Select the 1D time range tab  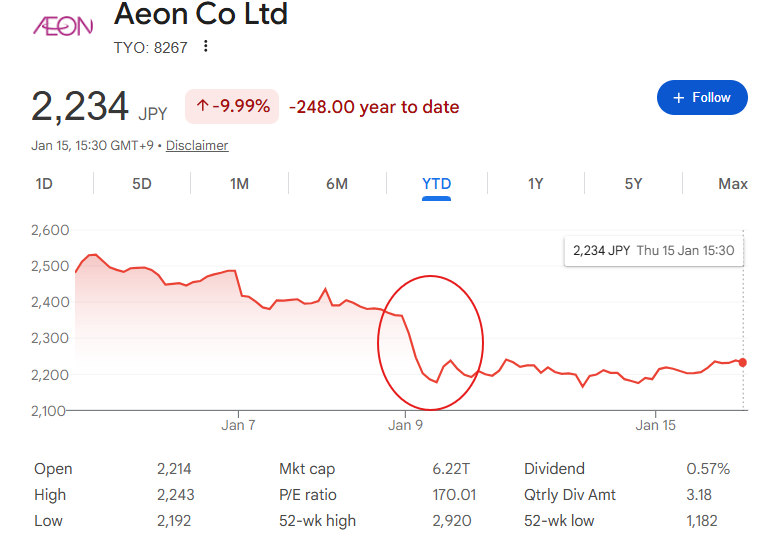[x=44, y=184]
